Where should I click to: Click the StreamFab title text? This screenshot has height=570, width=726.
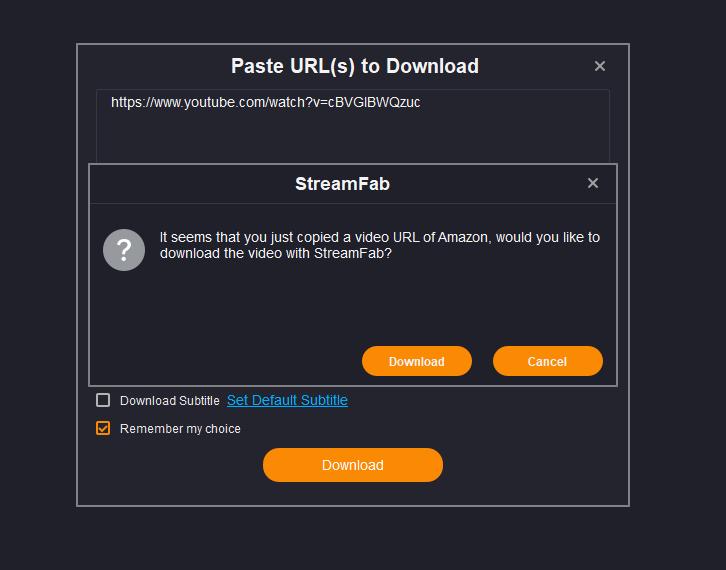[342, 184]
